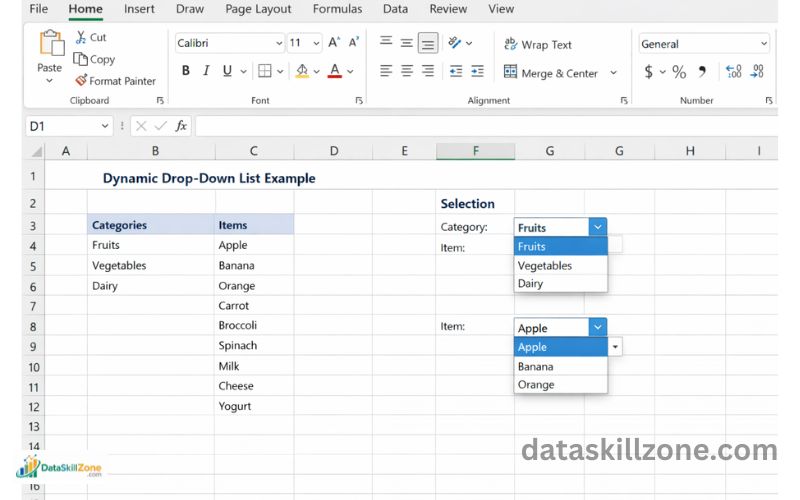Open Font Color dropdown arrow
The height and width of the screenshot is (500, 800).
pyautogui.click(x=350, y=71)
